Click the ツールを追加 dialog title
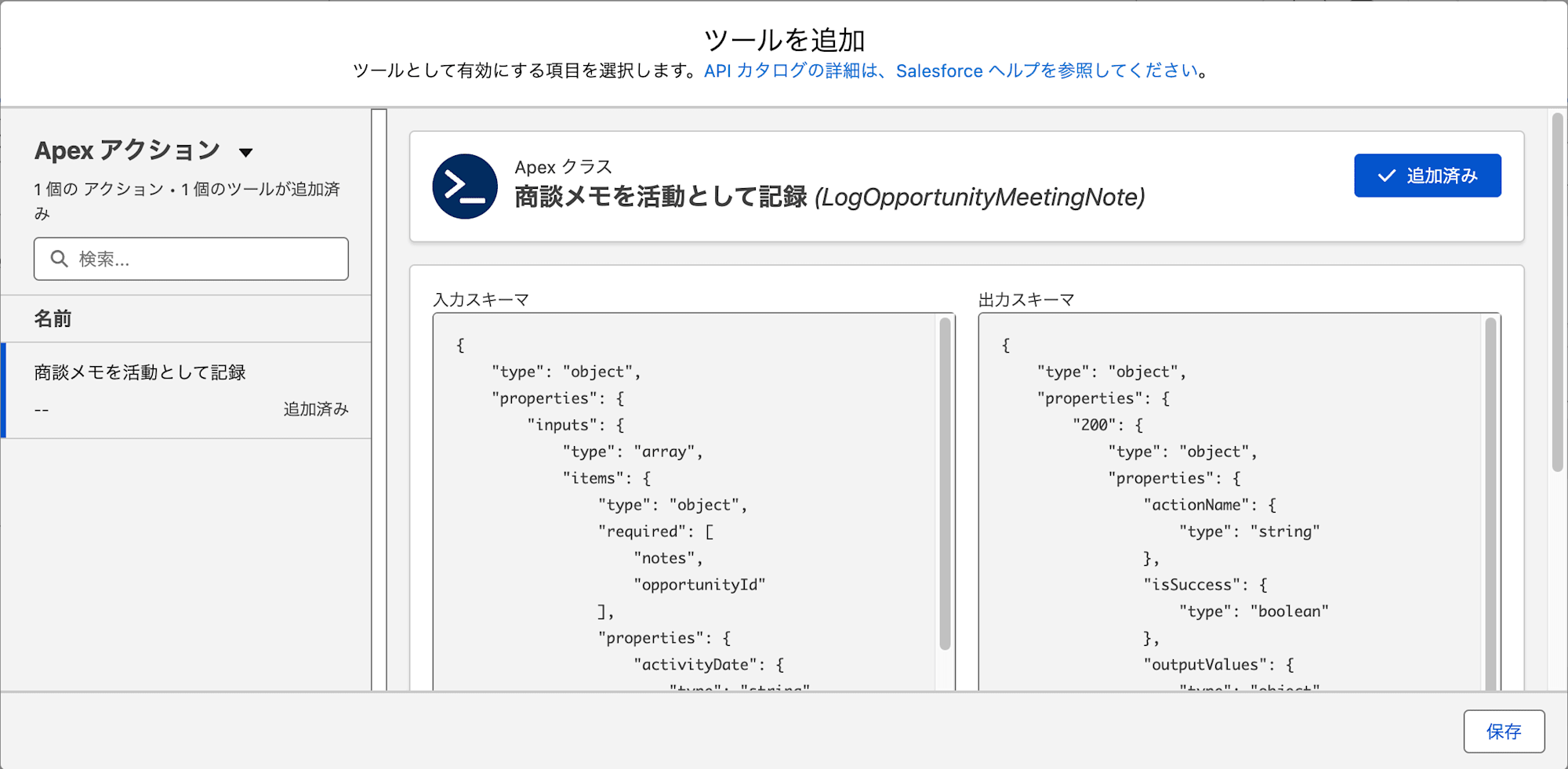The height and width of the screenshot is (769, 1568). 784,40
